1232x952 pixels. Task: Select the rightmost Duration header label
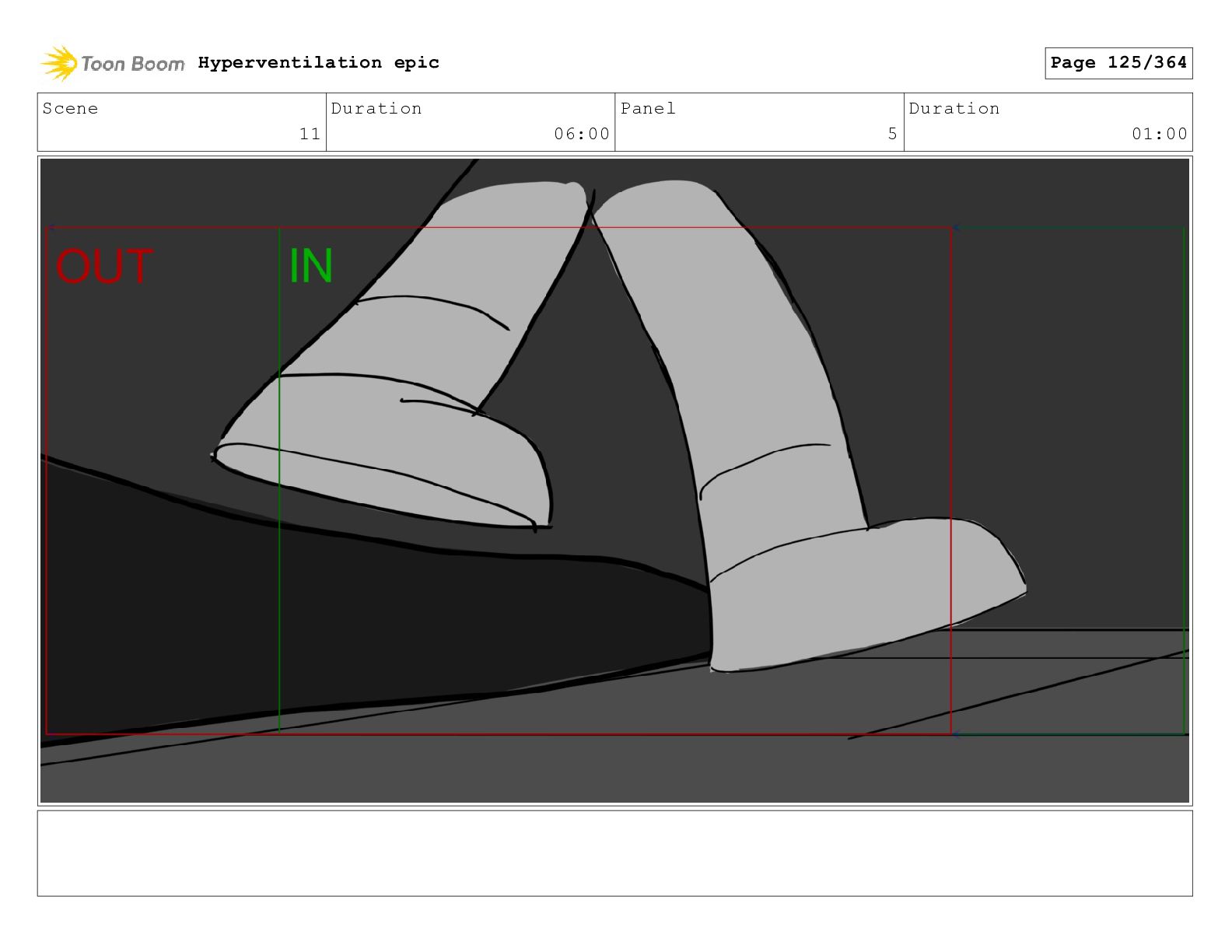pos(954,109)
